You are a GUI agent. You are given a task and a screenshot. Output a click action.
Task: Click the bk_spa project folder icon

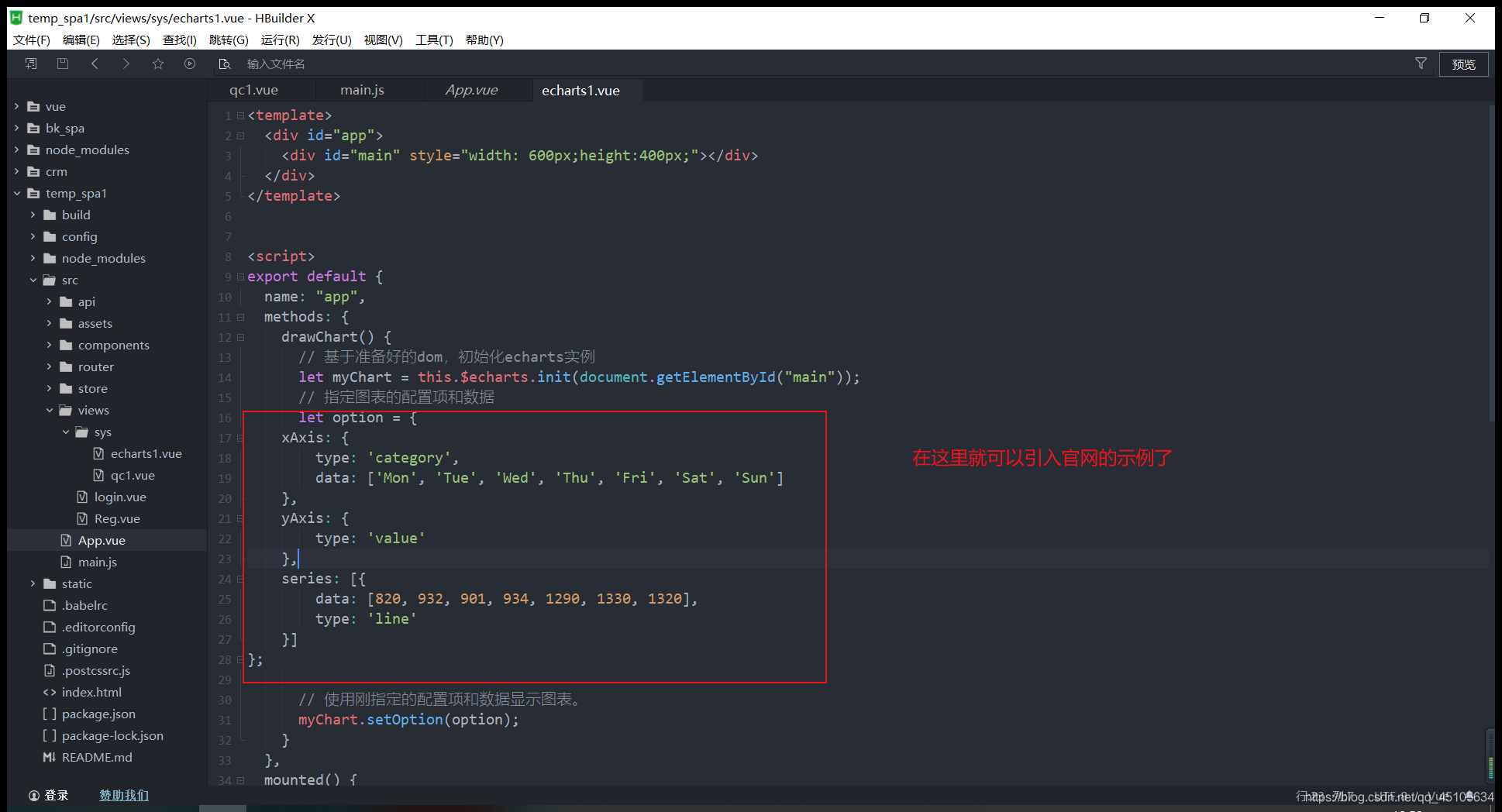33,128
